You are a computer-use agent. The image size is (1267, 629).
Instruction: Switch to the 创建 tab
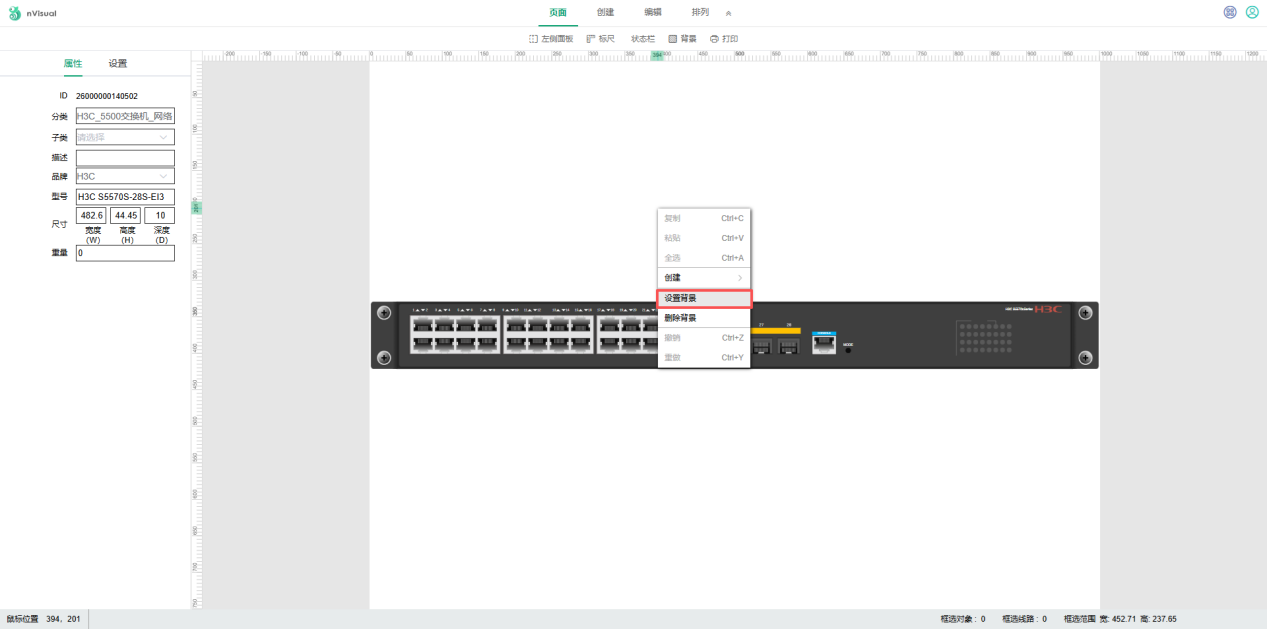(605, 12)
